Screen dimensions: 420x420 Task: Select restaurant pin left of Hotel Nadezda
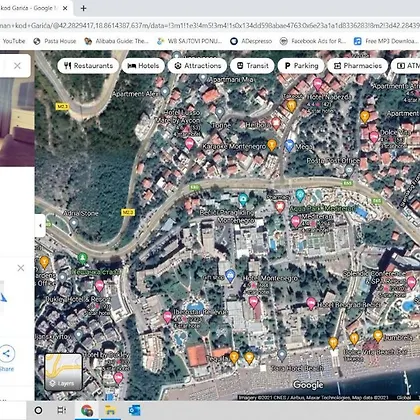[x=291, y=106]
